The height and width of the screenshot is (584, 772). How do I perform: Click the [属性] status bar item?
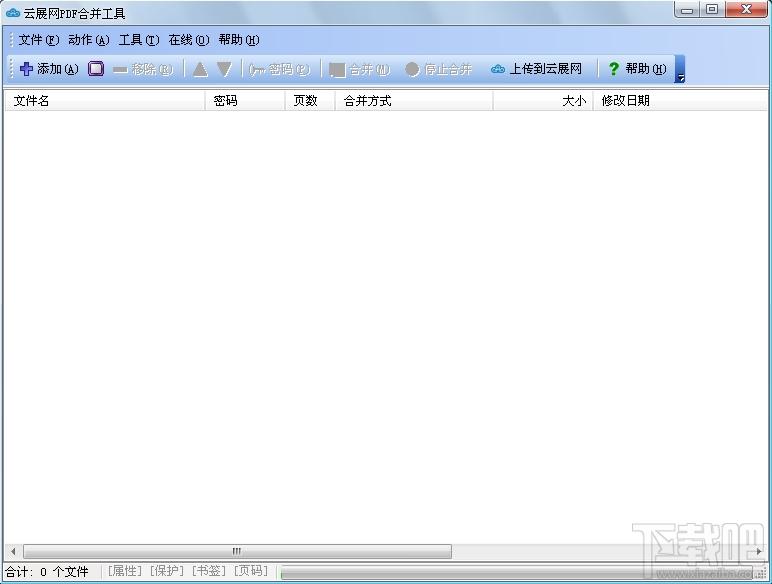click(x=125, y=571)
